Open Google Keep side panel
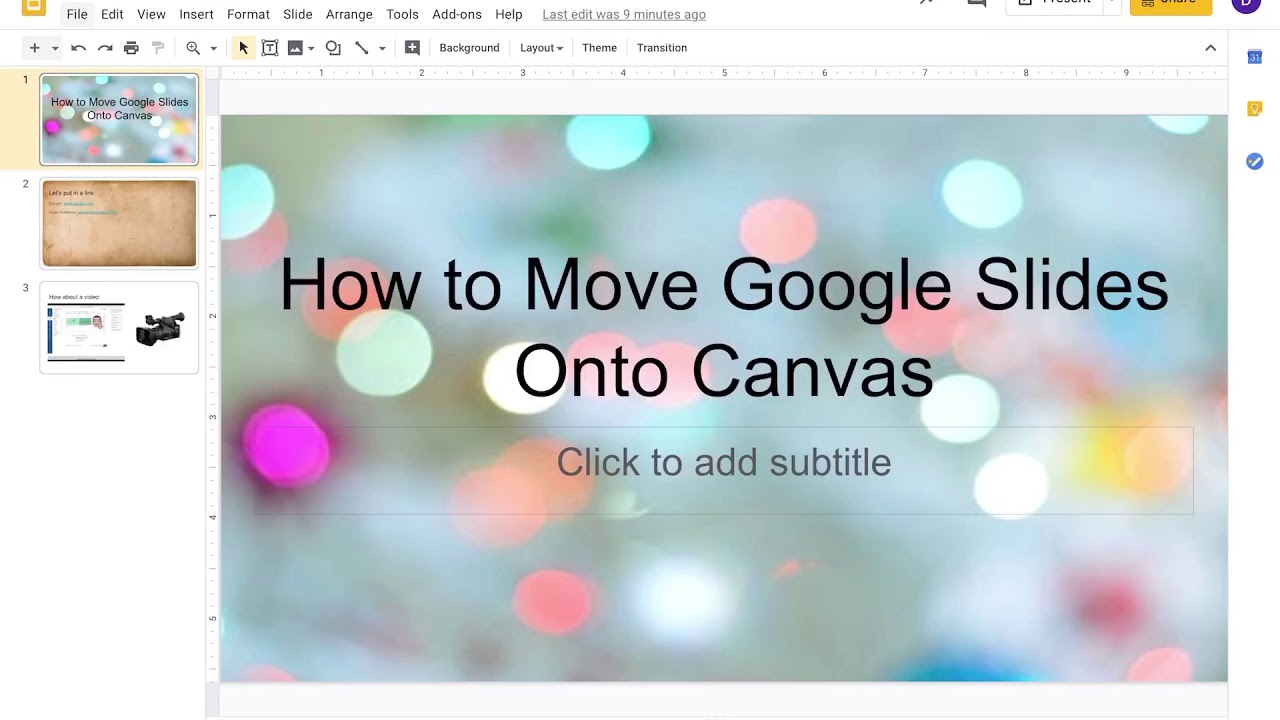Viewport: 1280px width, 720px height. [x=1254, y=109]
